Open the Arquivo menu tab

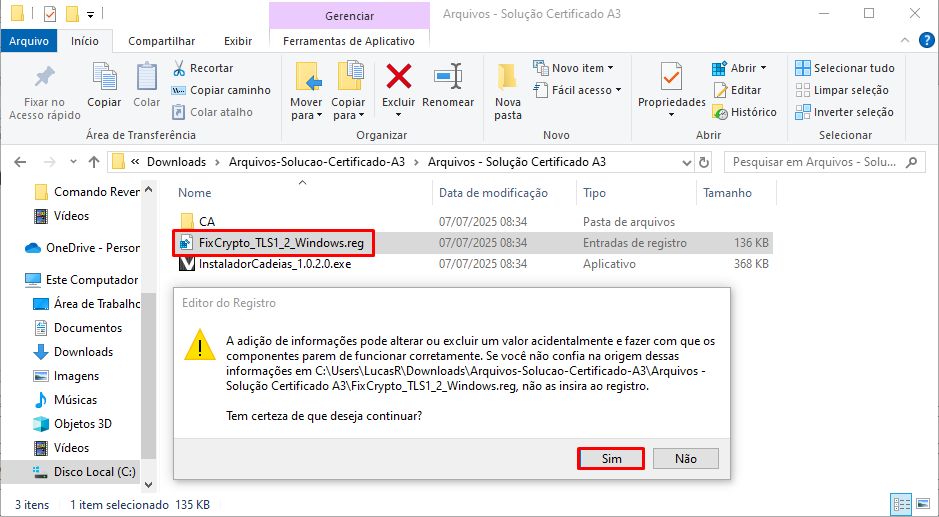(x=29, y=41)
